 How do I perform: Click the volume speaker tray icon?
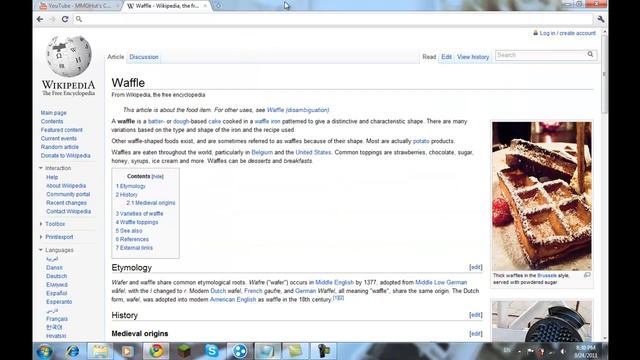point(563,351)
